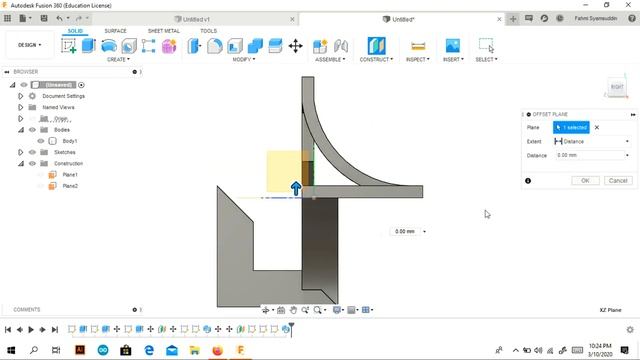Open the Job Status clock icon
Viewport: 640px width, 360px height.
tap(560, 18)
